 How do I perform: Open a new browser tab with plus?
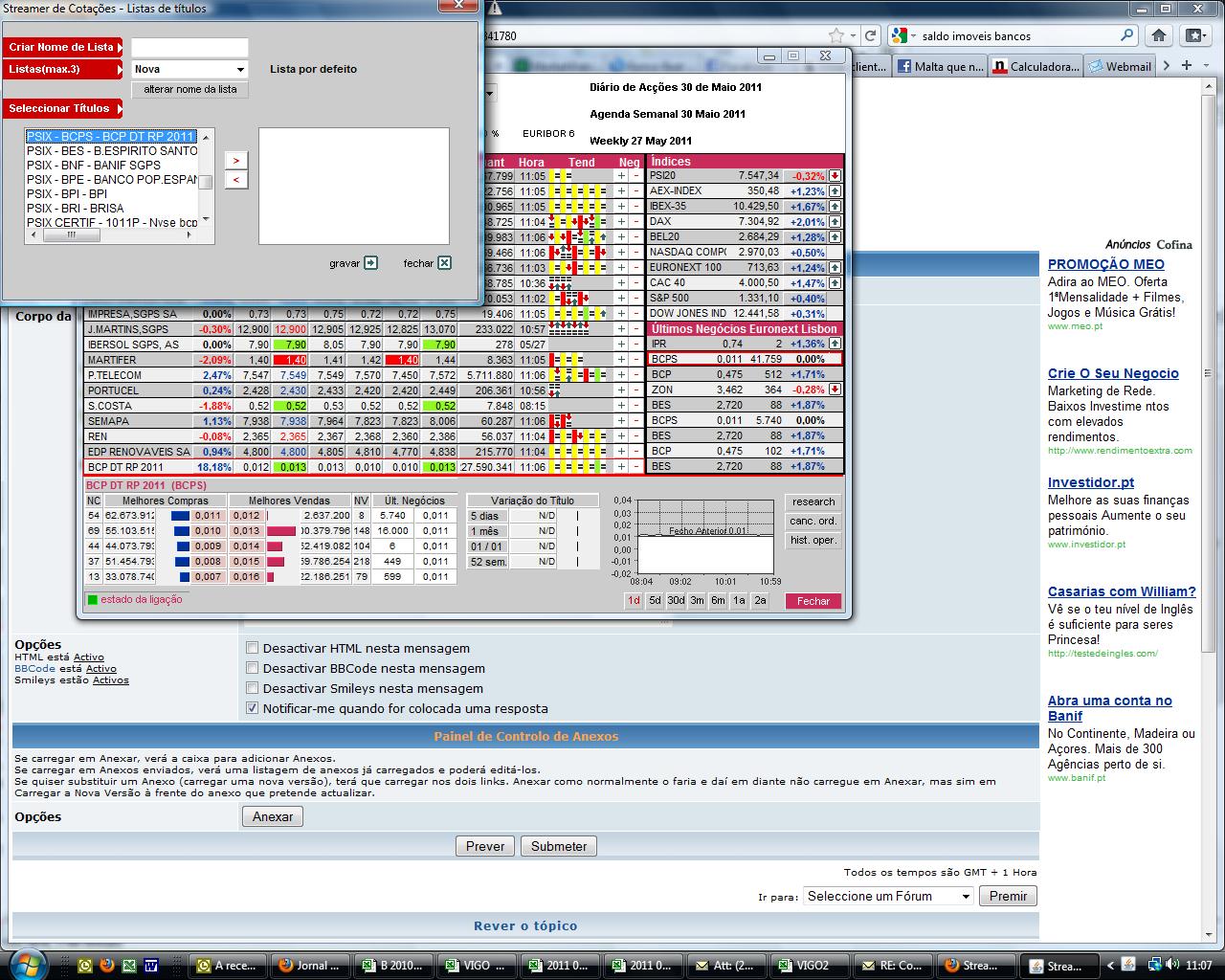(1187, 66)
